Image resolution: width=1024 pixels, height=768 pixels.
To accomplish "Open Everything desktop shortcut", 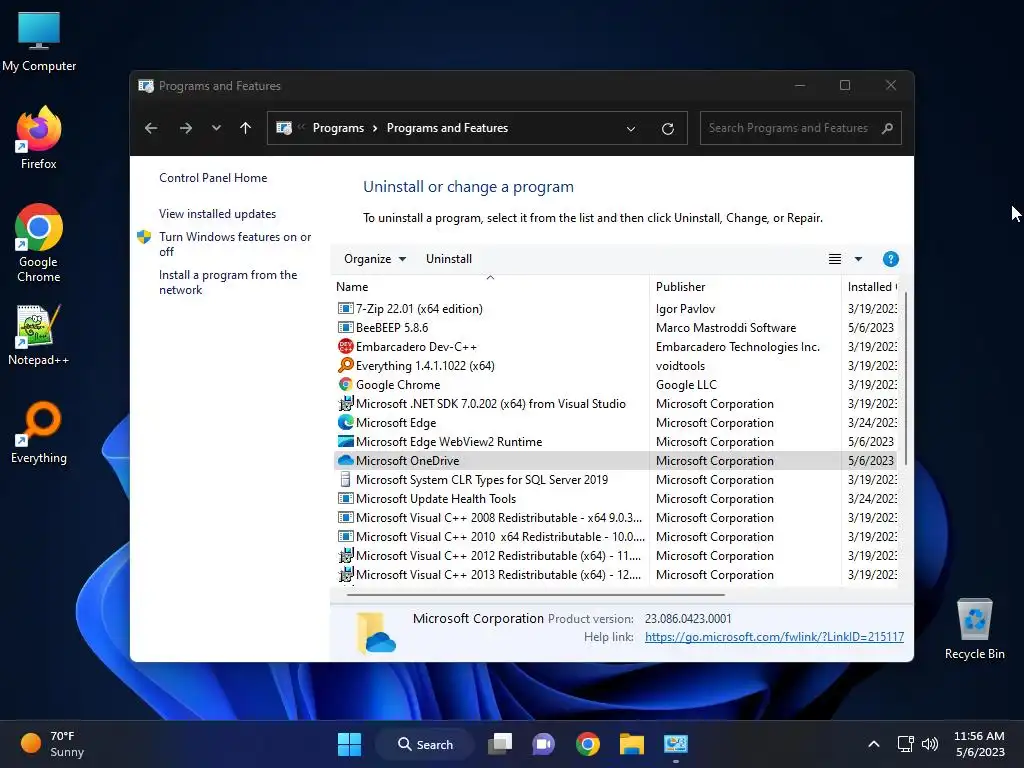I will [39, 432].
